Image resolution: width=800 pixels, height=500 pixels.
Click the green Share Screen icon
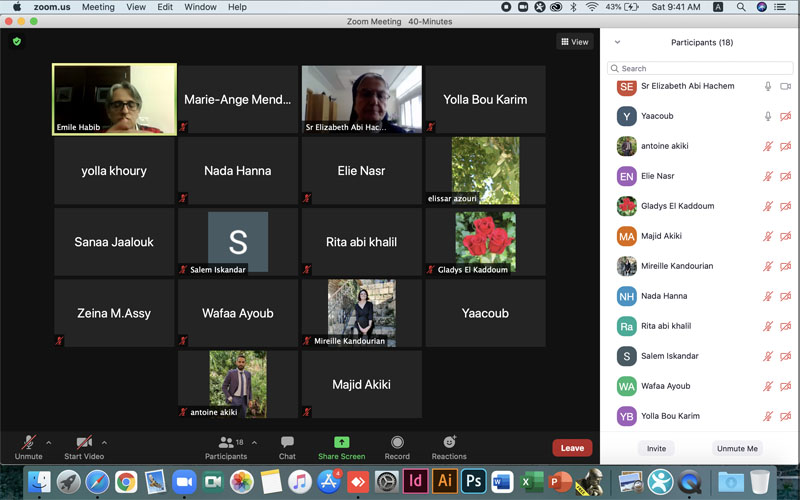(x=341, y=442)
